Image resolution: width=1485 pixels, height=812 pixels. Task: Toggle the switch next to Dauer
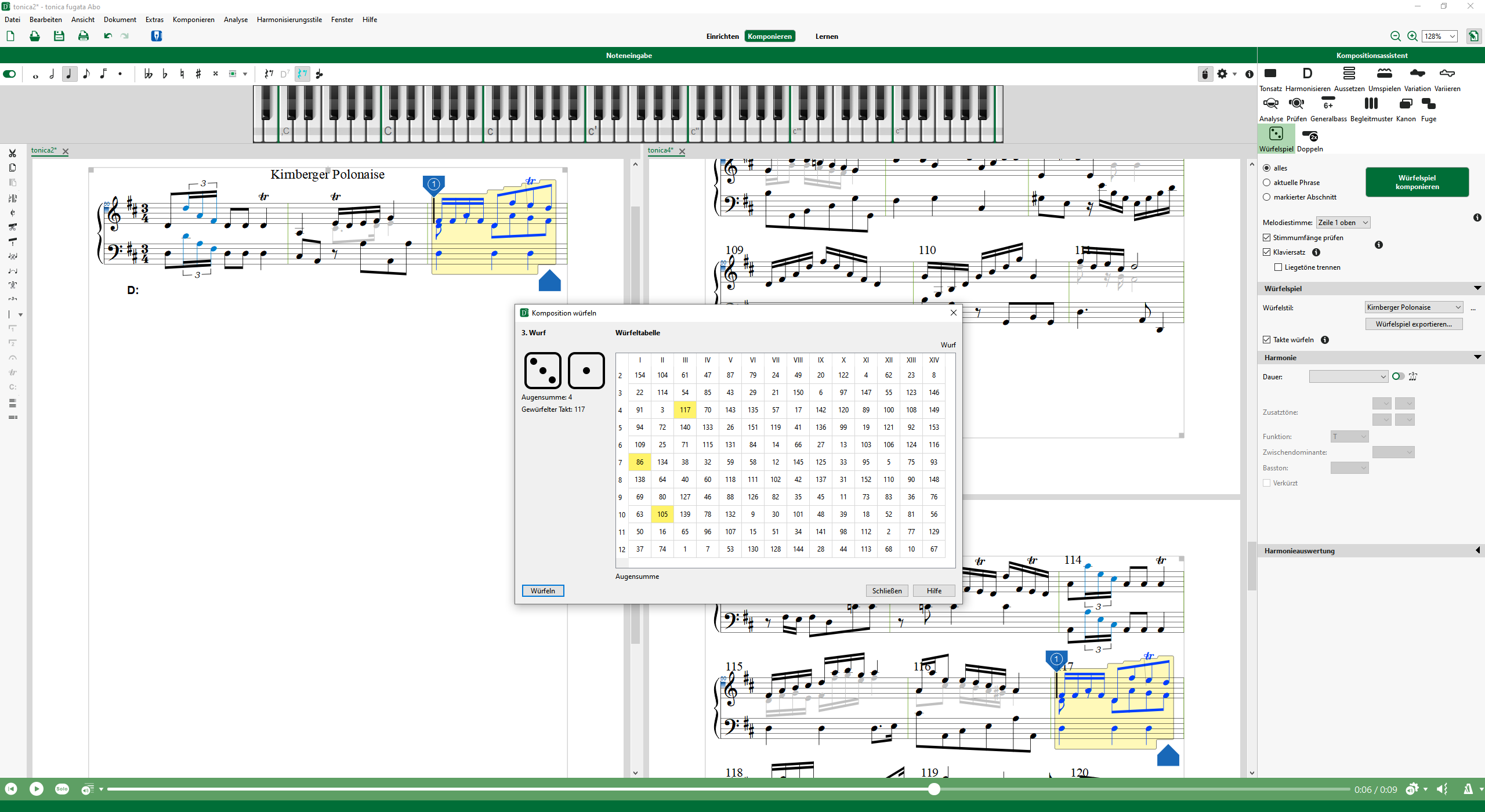(x=1398, y=376)
